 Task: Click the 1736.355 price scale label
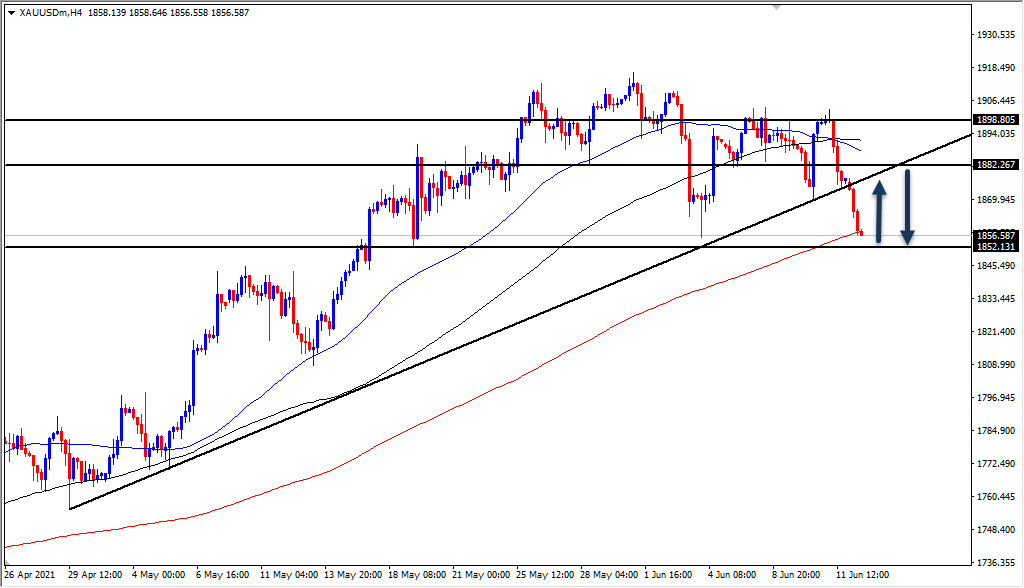[x=996, y=563]
